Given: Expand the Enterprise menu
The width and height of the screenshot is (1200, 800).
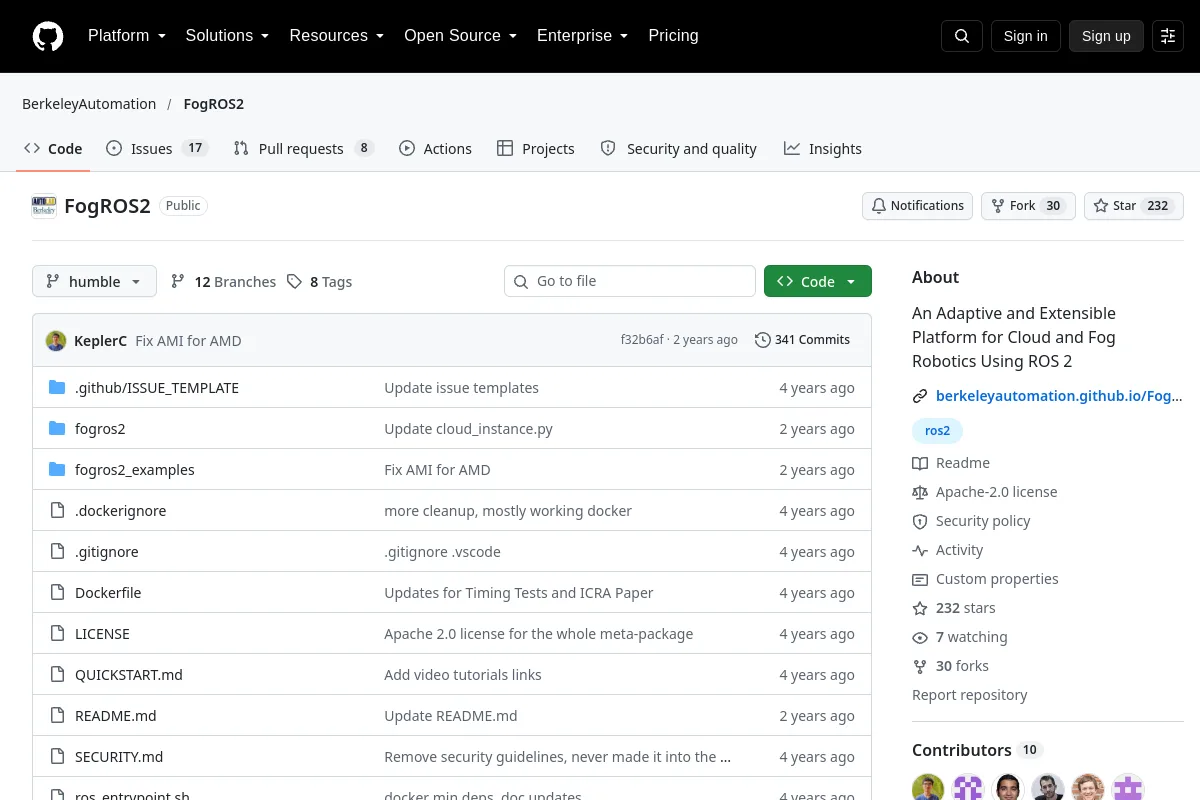Looking at the screenshot, I should coord(582,36).
